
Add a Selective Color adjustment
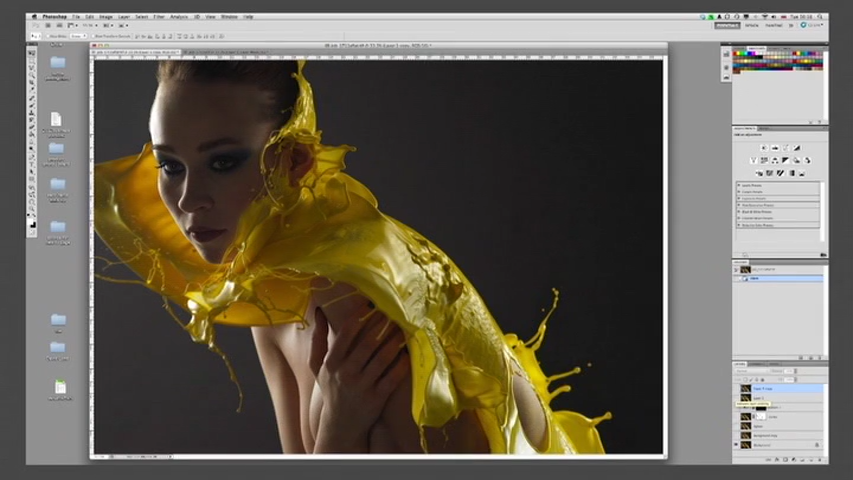click(x=802, y=173)
